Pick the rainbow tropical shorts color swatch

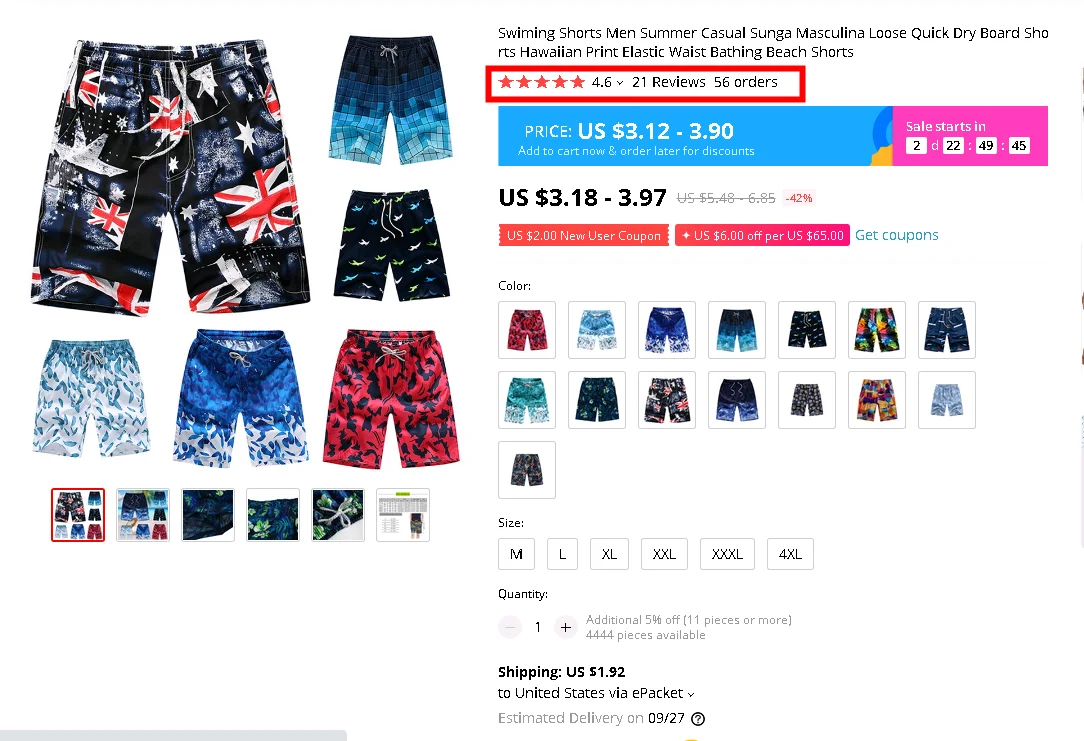pyautogui.click(x=877, y=330)
